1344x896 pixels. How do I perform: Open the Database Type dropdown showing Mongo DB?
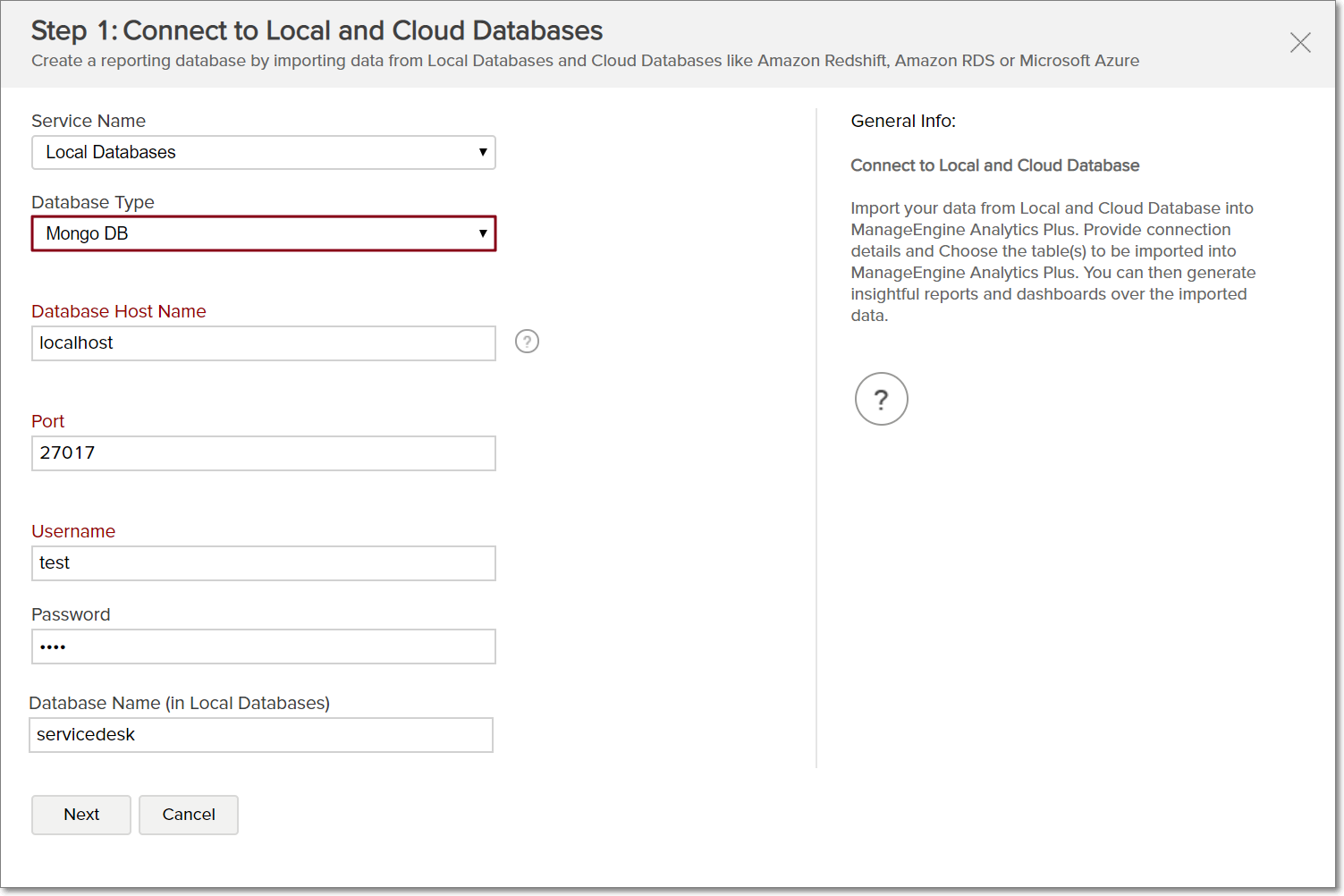click(264, 233)
